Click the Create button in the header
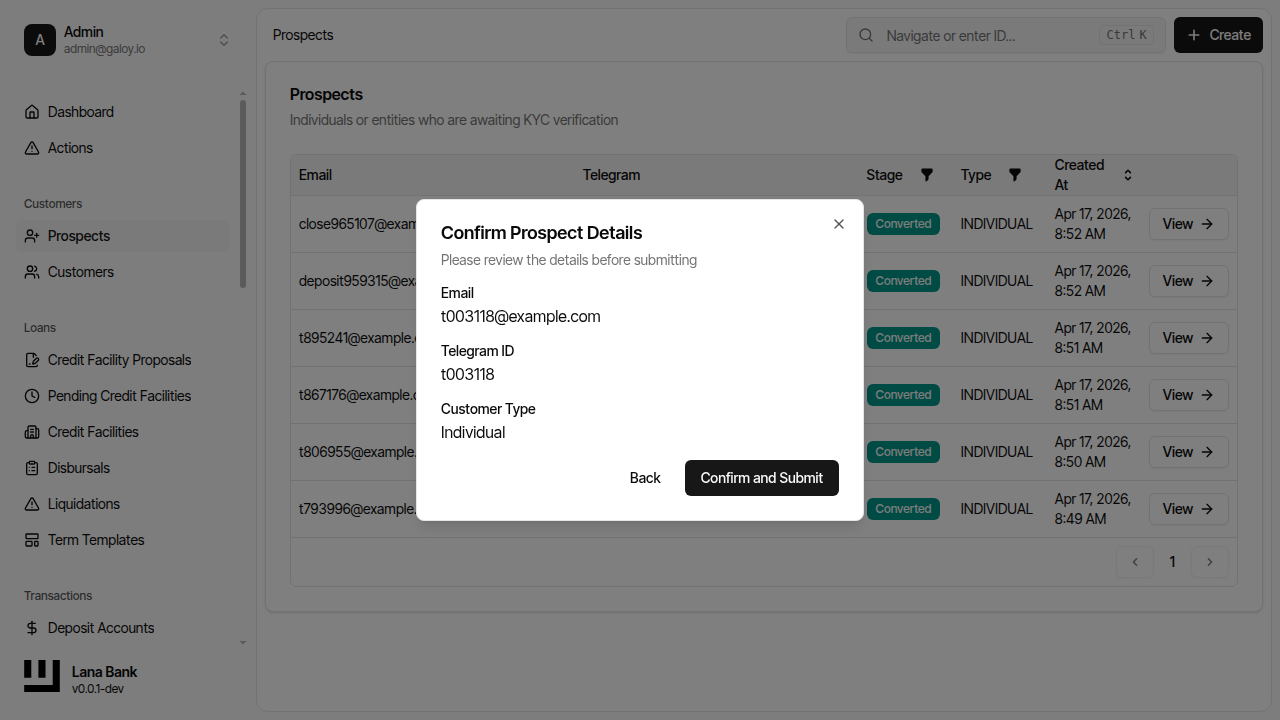Screen dimensions: 1280x720 click(1217, 35)
